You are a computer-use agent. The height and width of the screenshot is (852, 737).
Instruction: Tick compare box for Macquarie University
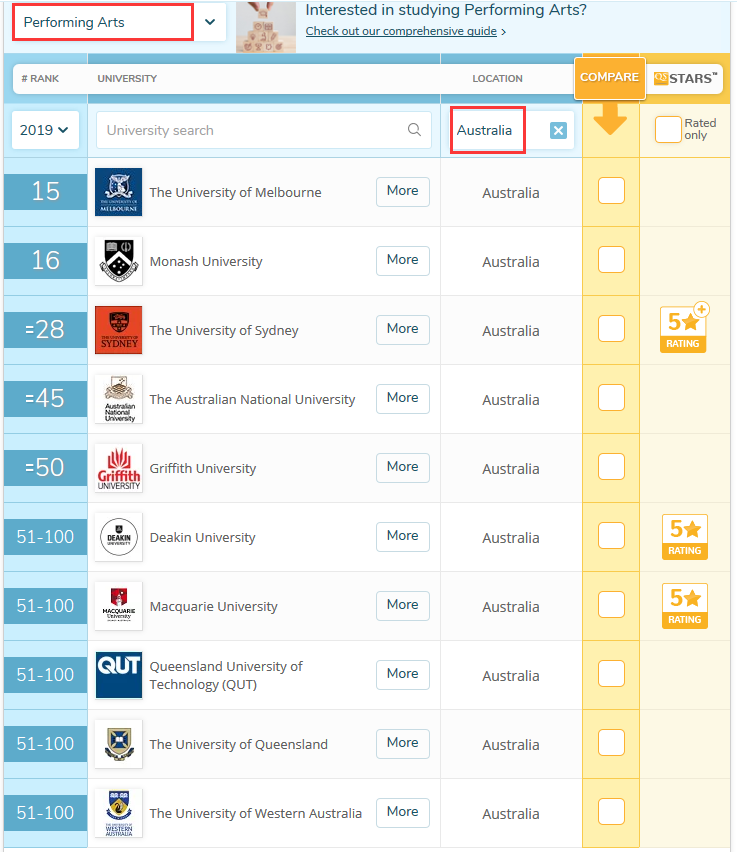pyautogui.click(x=611, y=605)
